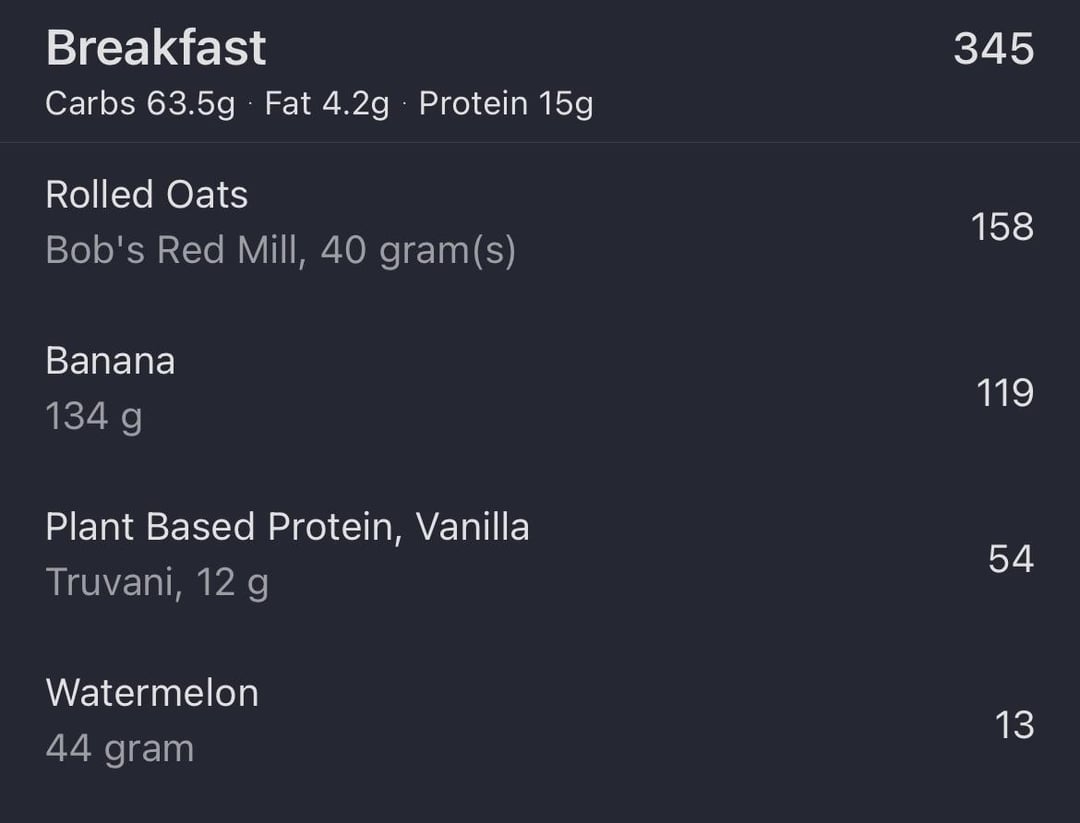Viewport: 1080px width, 823px height.
Task: Click the Bob's Red Mill brand text
Action: click(x=172, y=250)
